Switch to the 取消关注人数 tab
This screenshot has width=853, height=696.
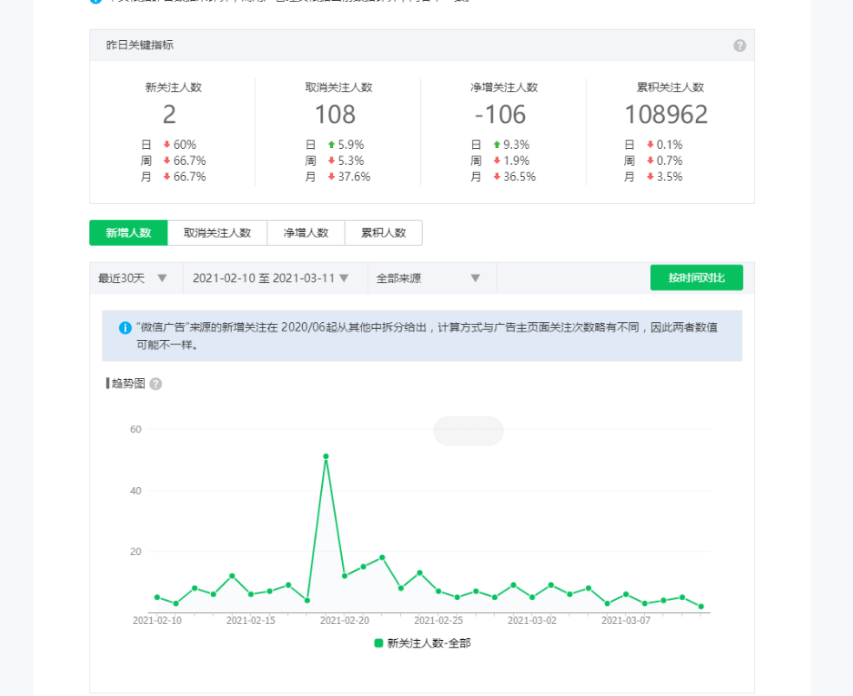(x=217, y=233)
